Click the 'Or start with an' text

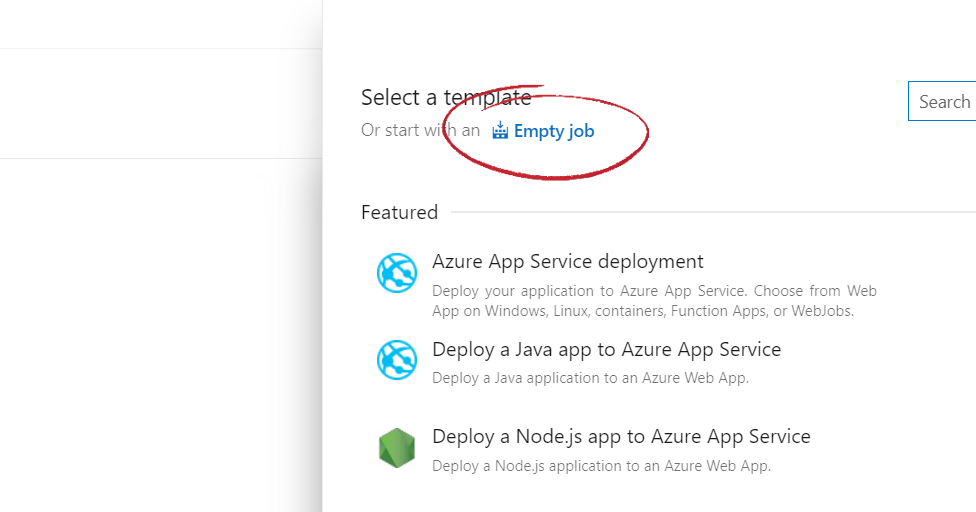click(x=420, y=131)
